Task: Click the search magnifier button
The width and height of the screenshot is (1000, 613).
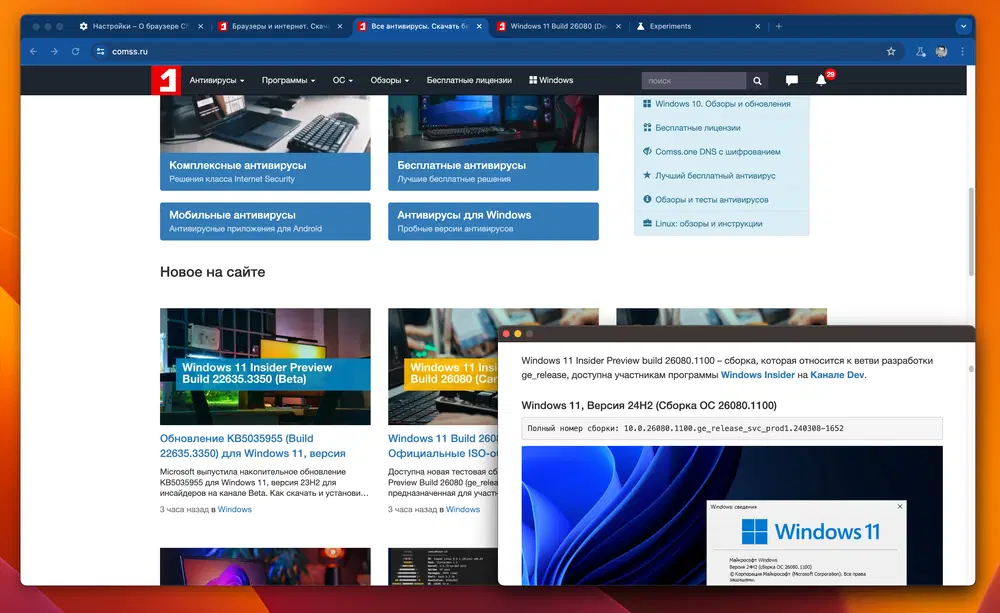Action: coord(757,81)
